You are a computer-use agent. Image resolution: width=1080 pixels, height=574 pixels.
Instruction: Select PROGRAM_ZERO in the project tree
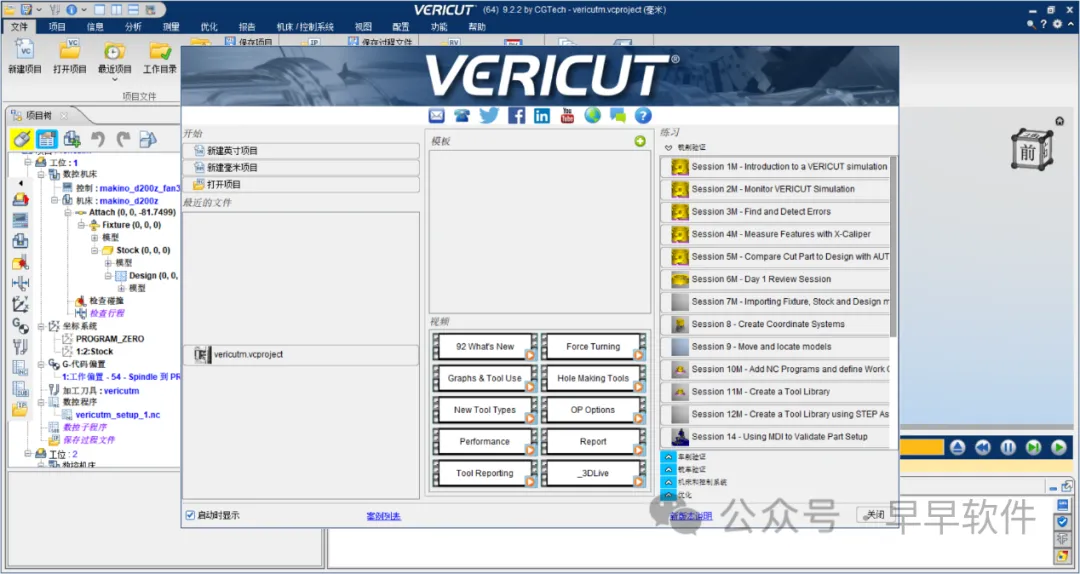click(110, 339)
